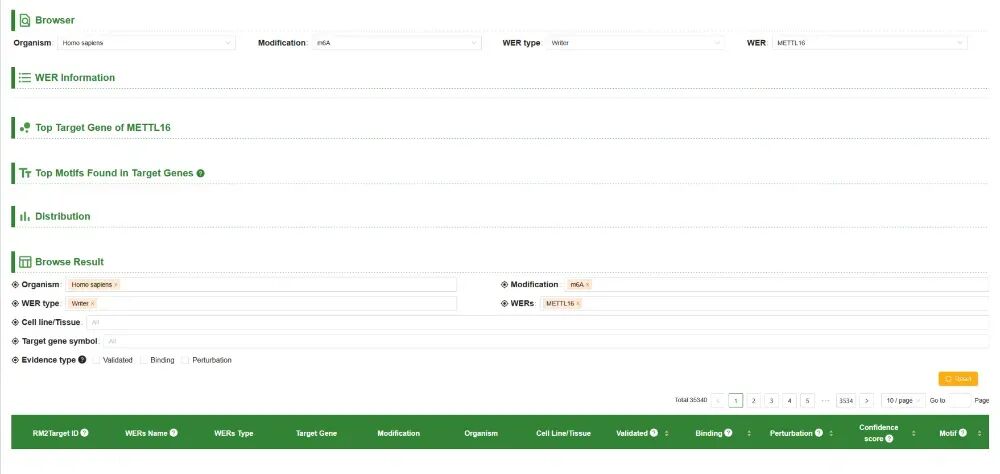This screenshot has height=474, width=1000.
Task: Click the previous page arrow
Action: click(718, 401)
